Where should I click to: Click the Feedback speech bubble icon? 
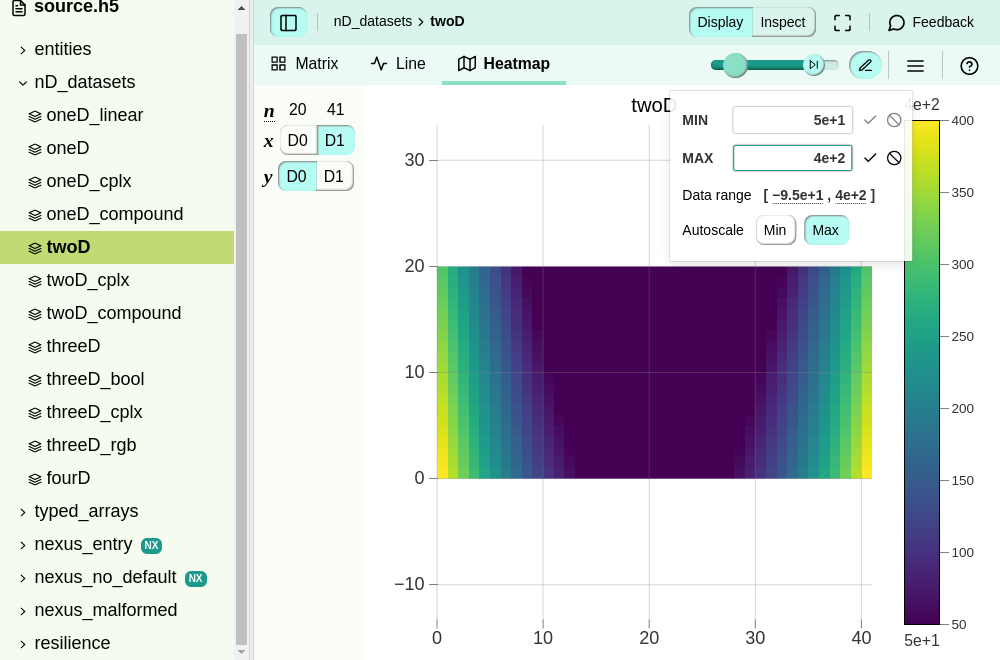[896, 23]
